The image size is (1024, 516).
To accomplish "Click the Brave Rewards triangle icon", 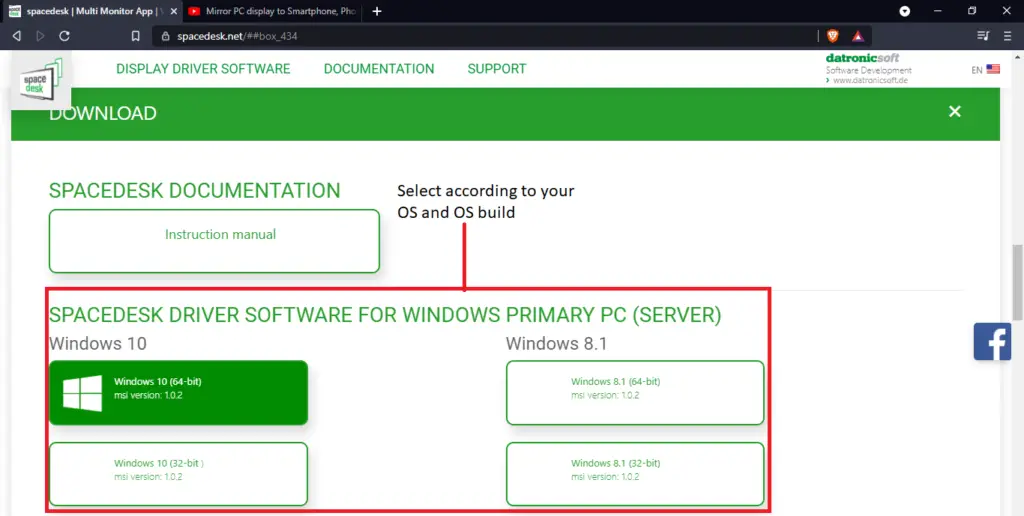I will coord(857,36).
